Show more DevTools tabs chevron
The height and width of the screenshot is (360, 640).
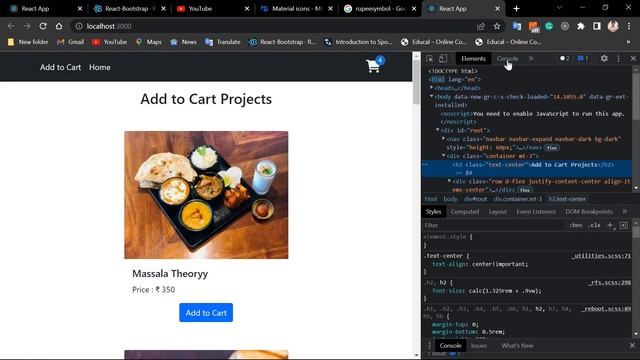[x=531, y=59]
